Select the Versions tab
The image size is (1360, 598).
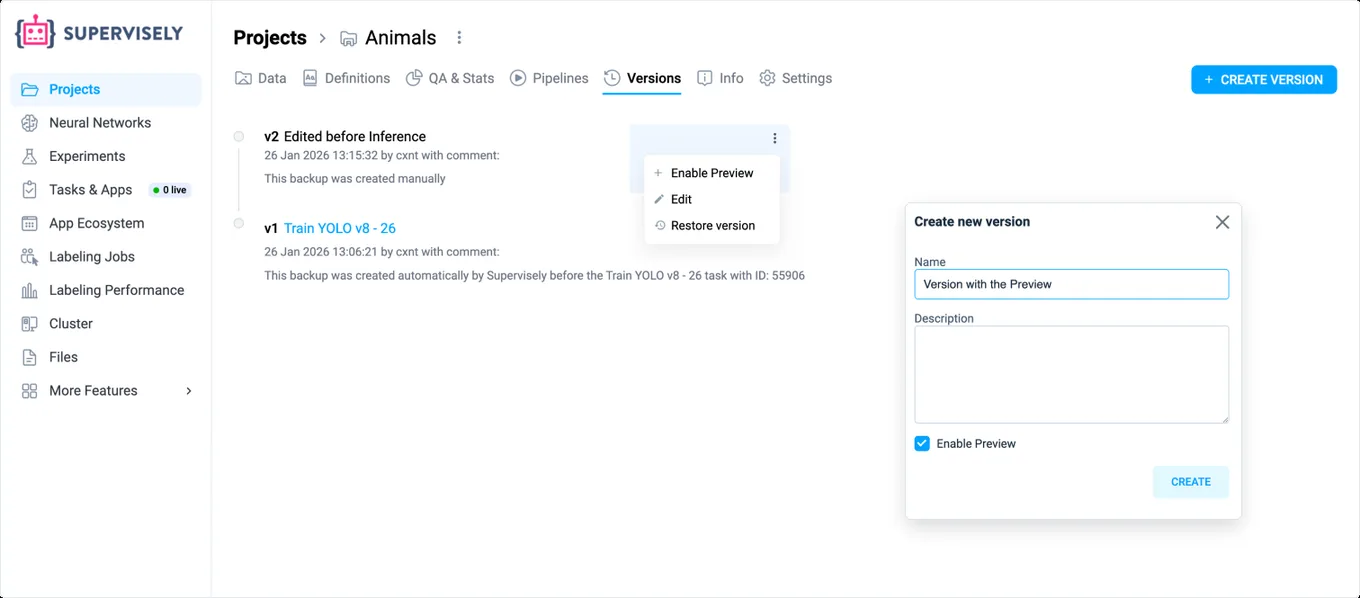[642, 78]
